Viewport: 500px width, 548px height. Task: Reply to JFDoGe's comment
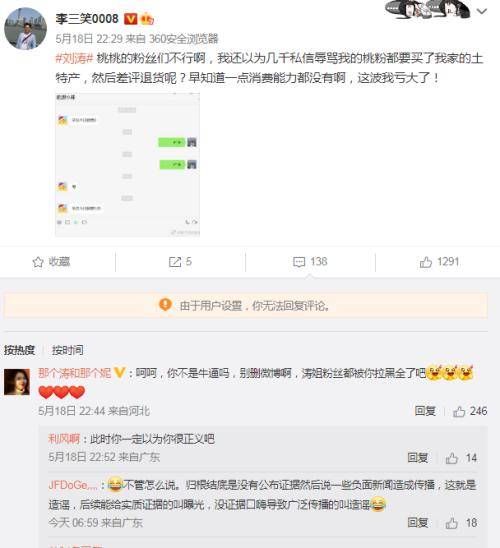coord(418,523)
